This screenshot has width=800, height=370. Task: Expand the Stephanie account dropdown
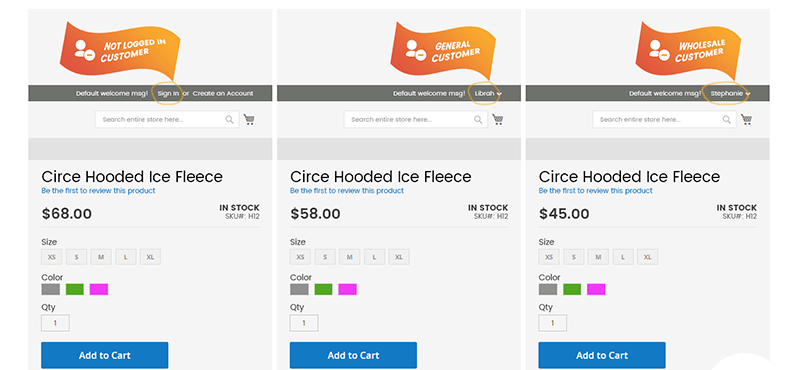click(730, 93)
